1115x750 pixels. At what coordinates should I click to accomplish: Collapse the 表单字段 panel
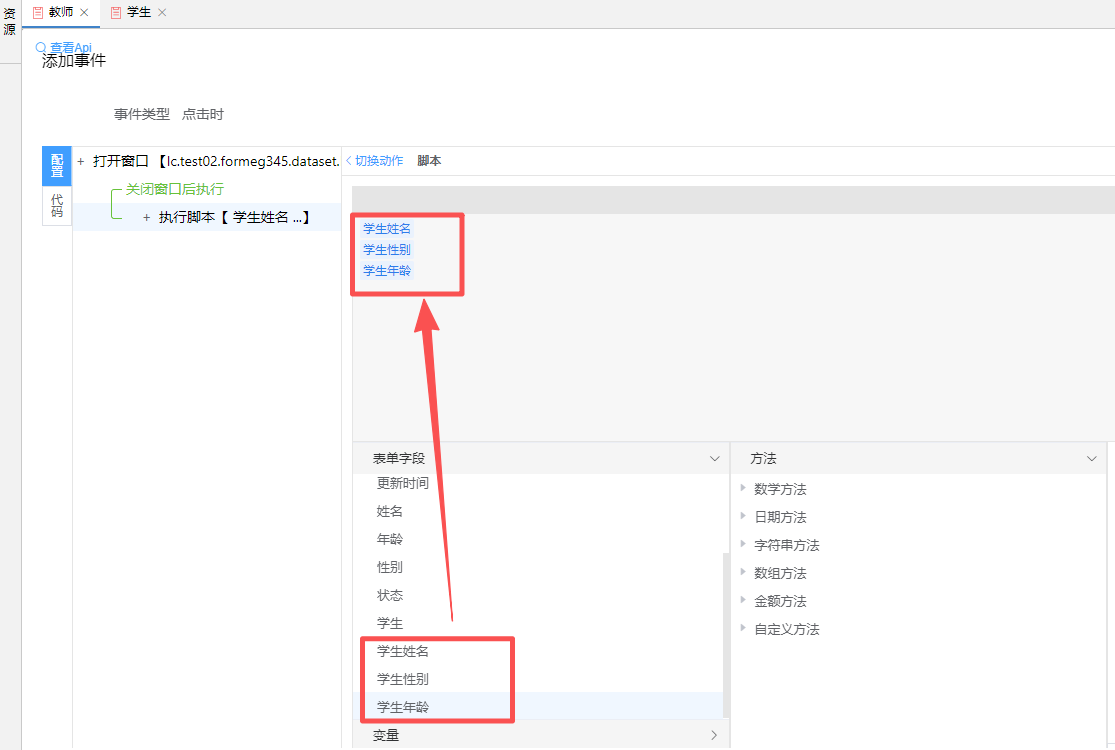714,459
